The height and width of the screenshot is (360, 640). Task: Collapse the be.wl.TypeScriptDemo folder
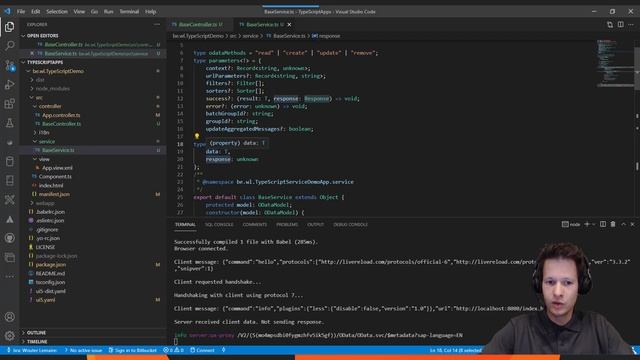(29, 71)
